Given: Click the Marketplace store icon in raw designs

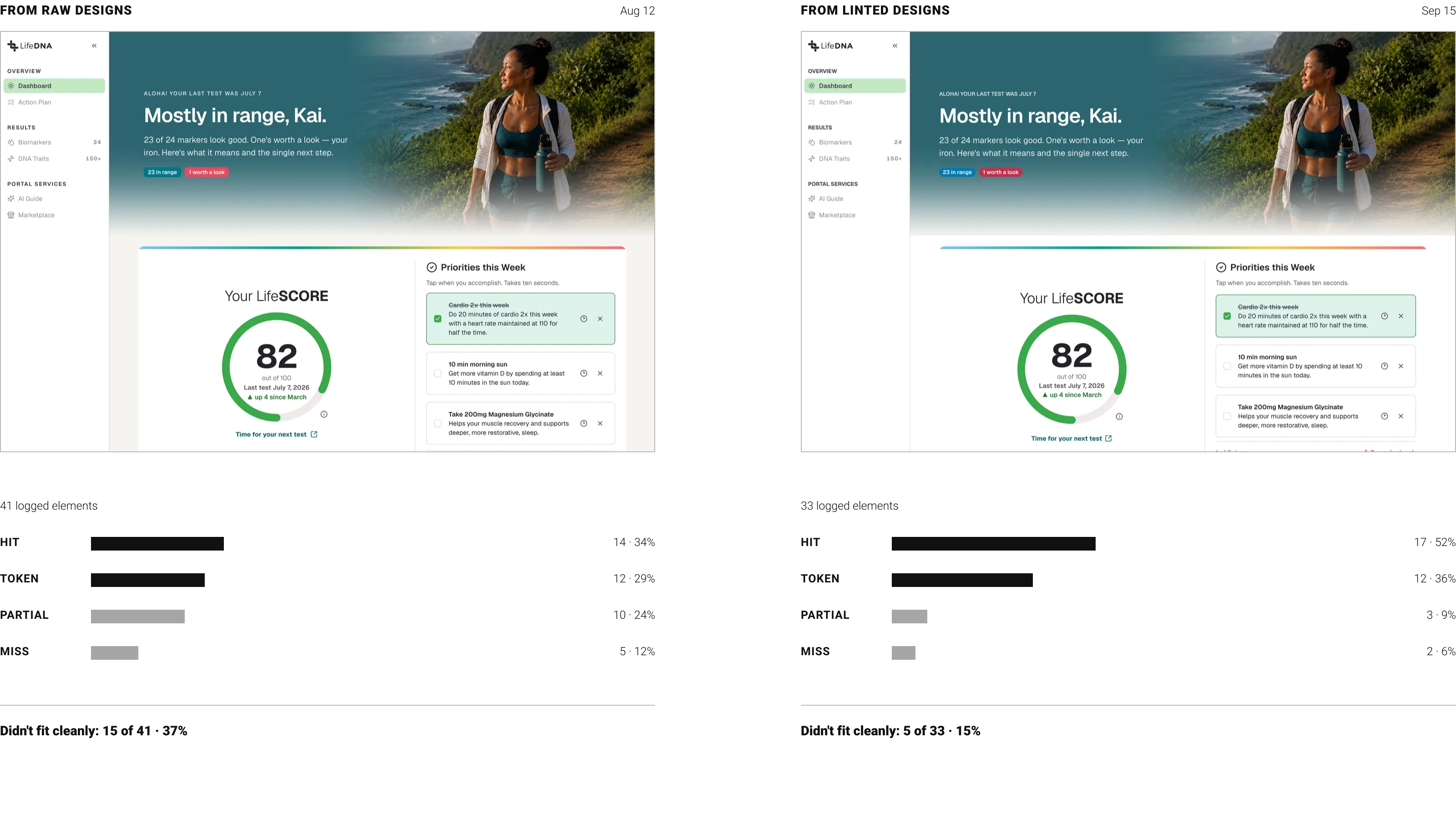Looking at the screenshot, I should click(11, 215).
